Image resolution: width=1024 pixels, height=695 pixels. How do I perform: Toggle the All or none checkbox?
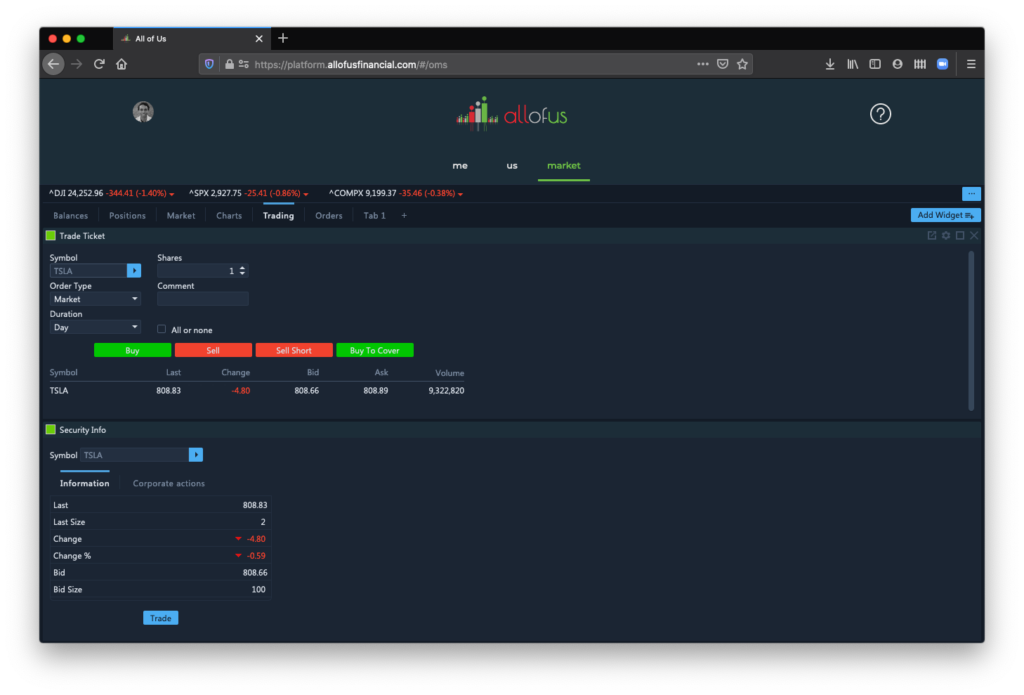pyautogui.click(x=161, y=329)
